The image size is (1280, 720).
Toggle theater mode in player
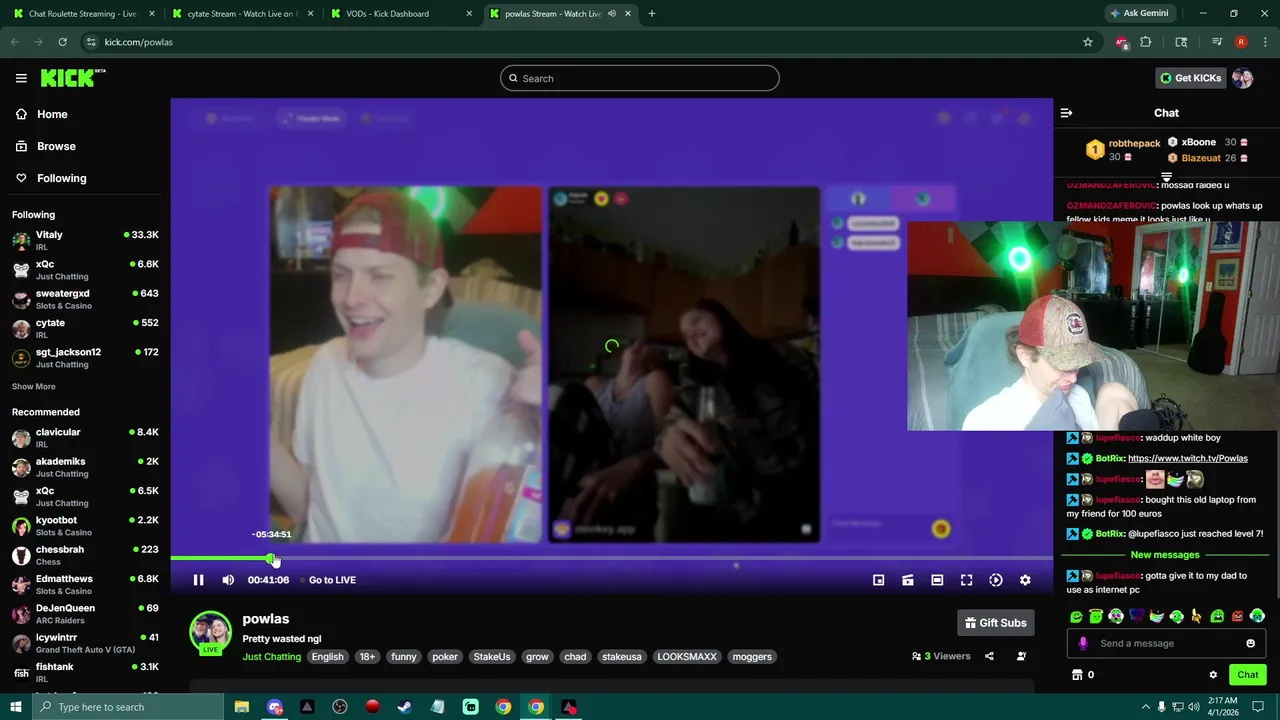pos(937,580)
